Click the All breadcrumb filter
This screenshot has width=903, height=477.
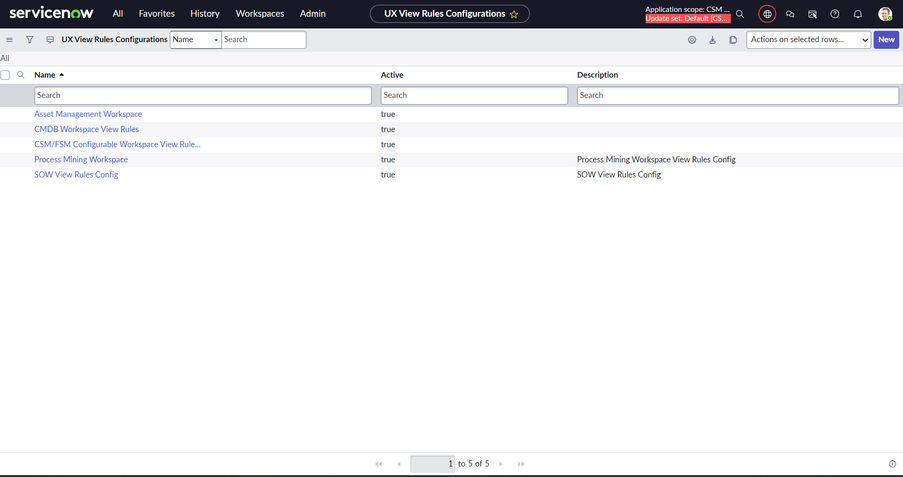(5, 58)
